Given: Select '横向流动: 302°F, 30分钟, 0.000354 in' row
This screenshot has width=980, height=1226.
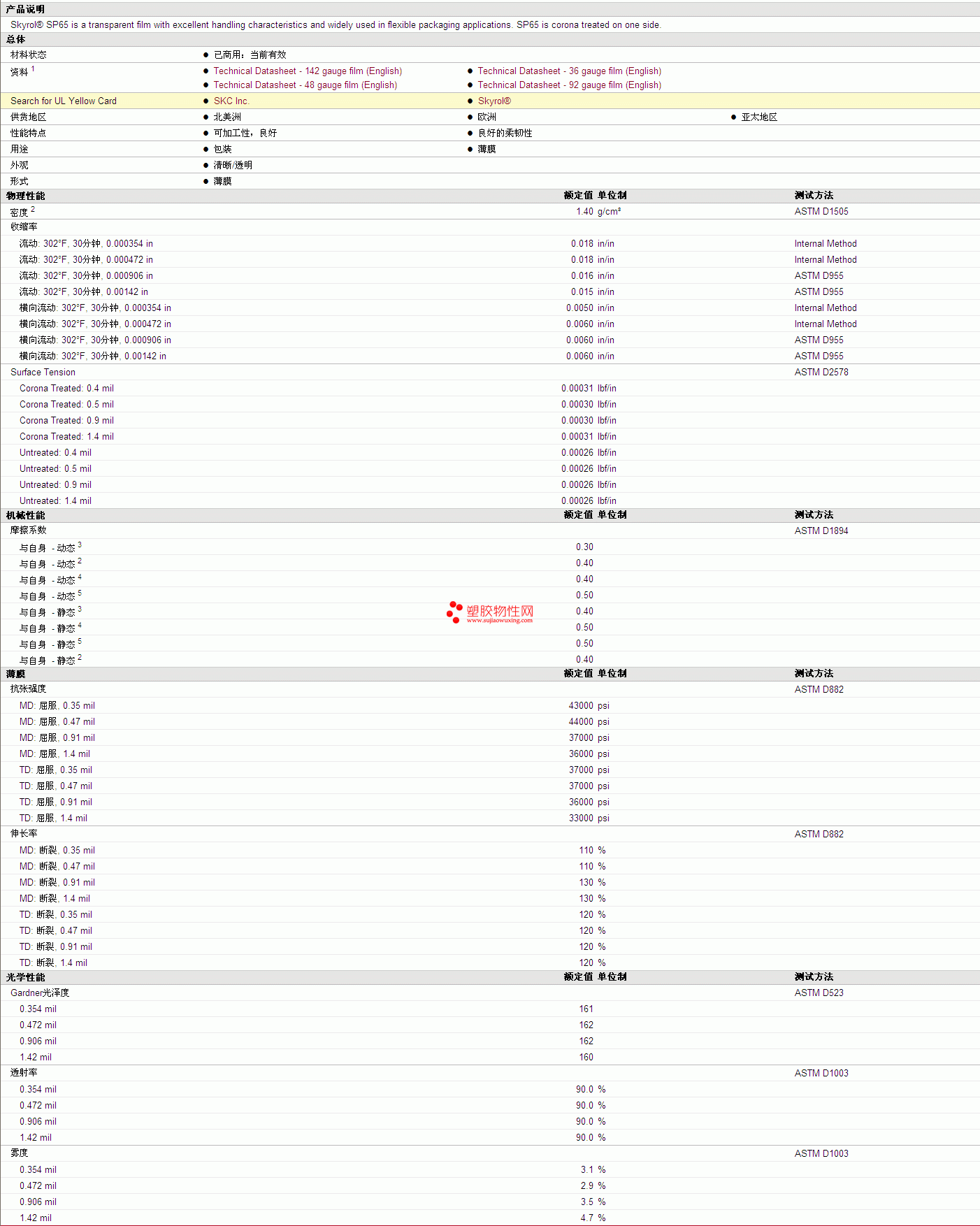Looking at the screenshot, I should [x=489, y=308].
